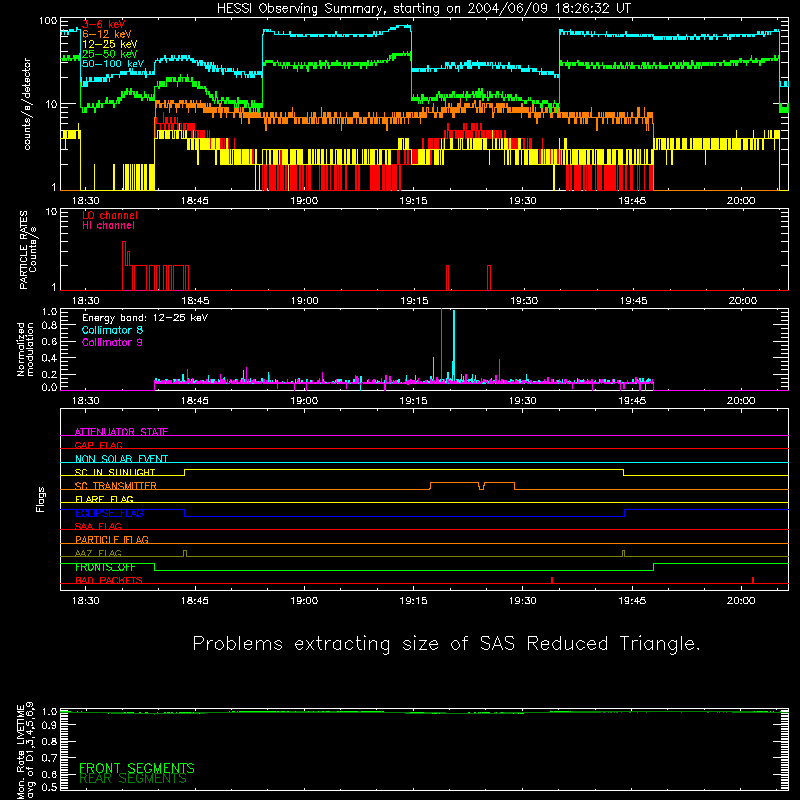Select the 25-50 keV legend label
The image size is (800, 800).
109,54
